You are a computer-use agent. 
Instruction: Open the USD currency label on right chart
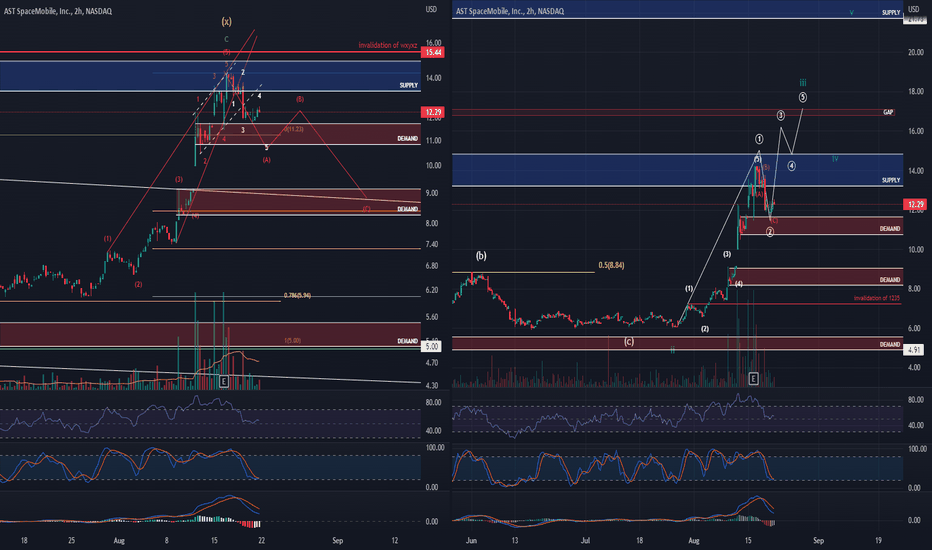(x=914, y=10)
